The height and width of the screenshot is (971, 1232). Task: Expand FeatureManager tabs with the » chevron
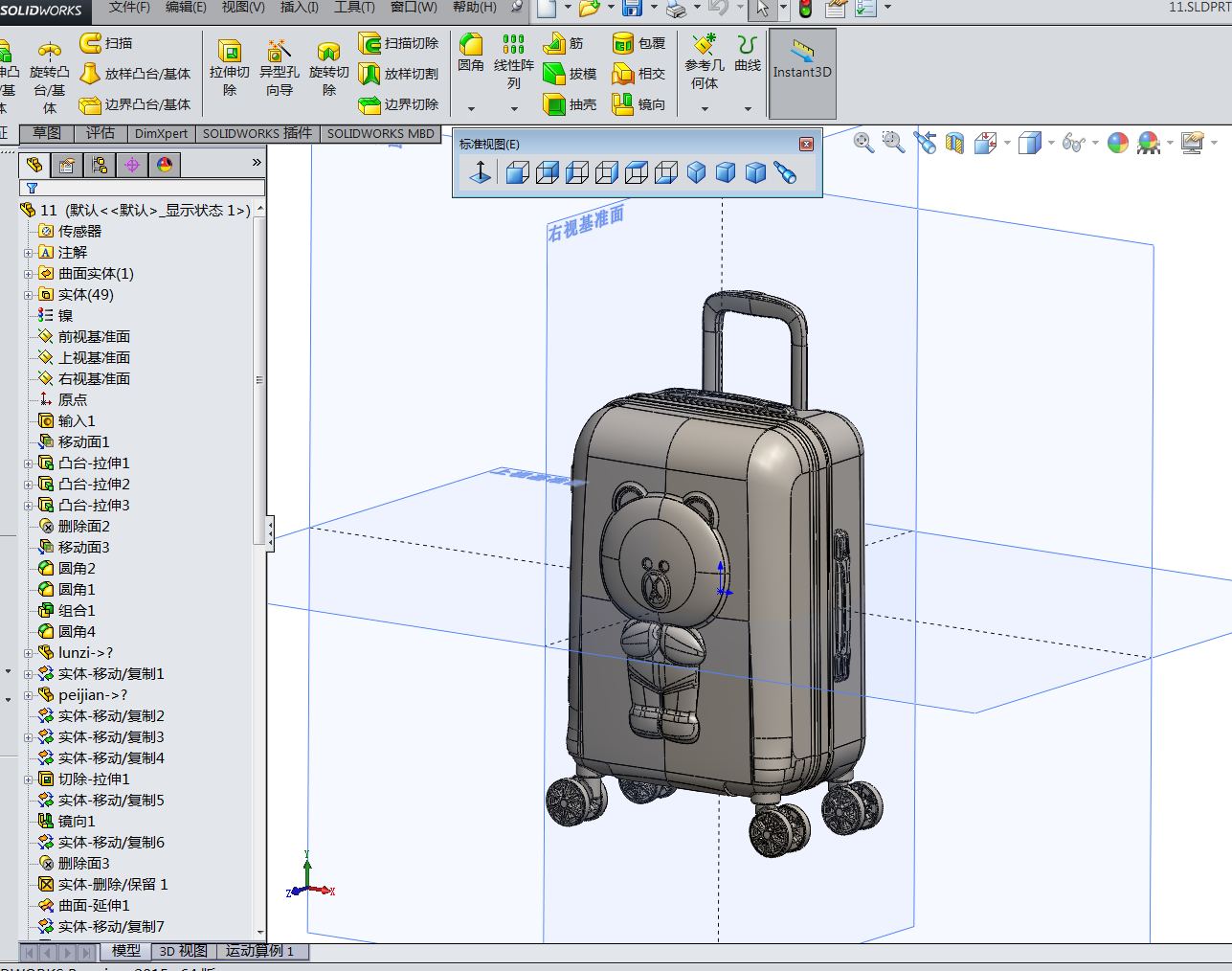pos(257,163)
